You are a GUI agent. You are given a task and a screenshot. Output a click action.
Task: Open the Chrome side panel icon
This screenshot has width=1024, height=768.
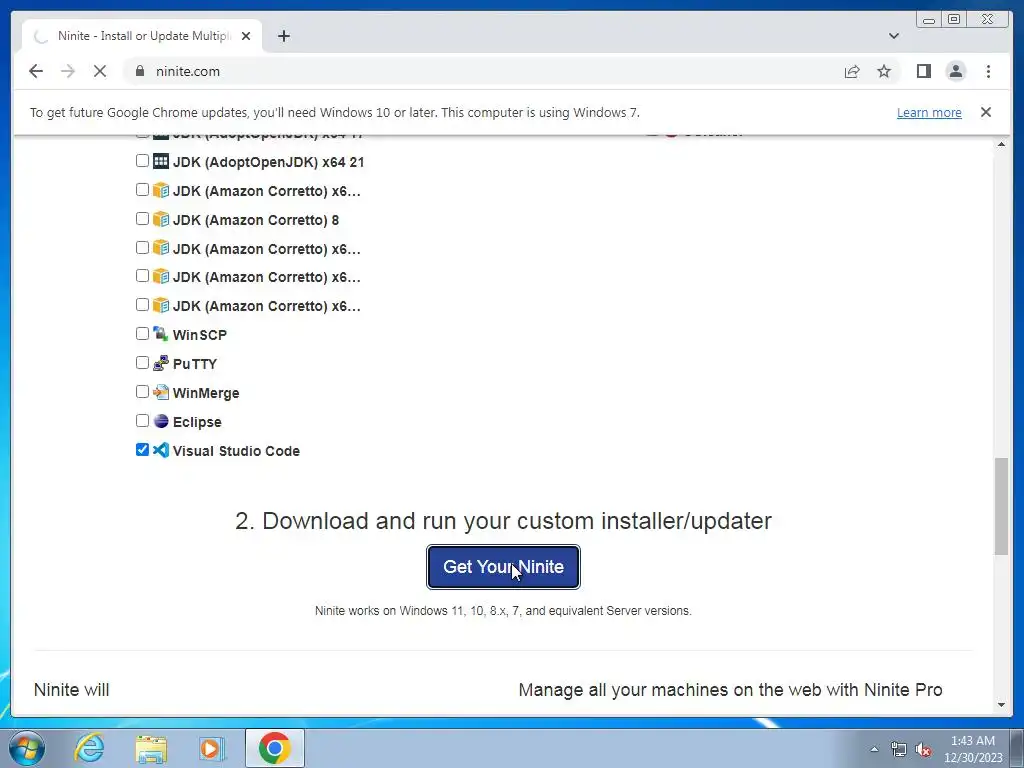click(x=923, y=71)
